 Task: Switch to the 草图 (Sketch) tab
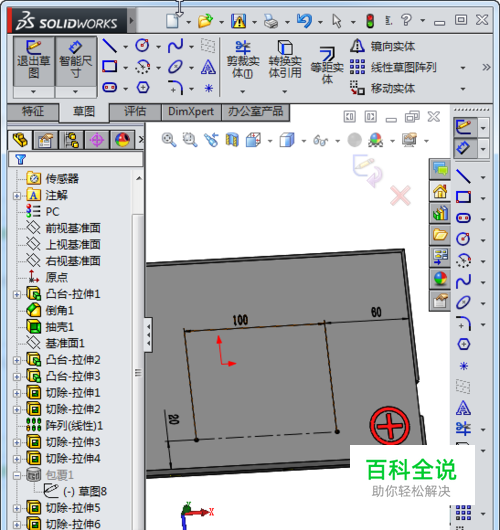pos(84,112)
